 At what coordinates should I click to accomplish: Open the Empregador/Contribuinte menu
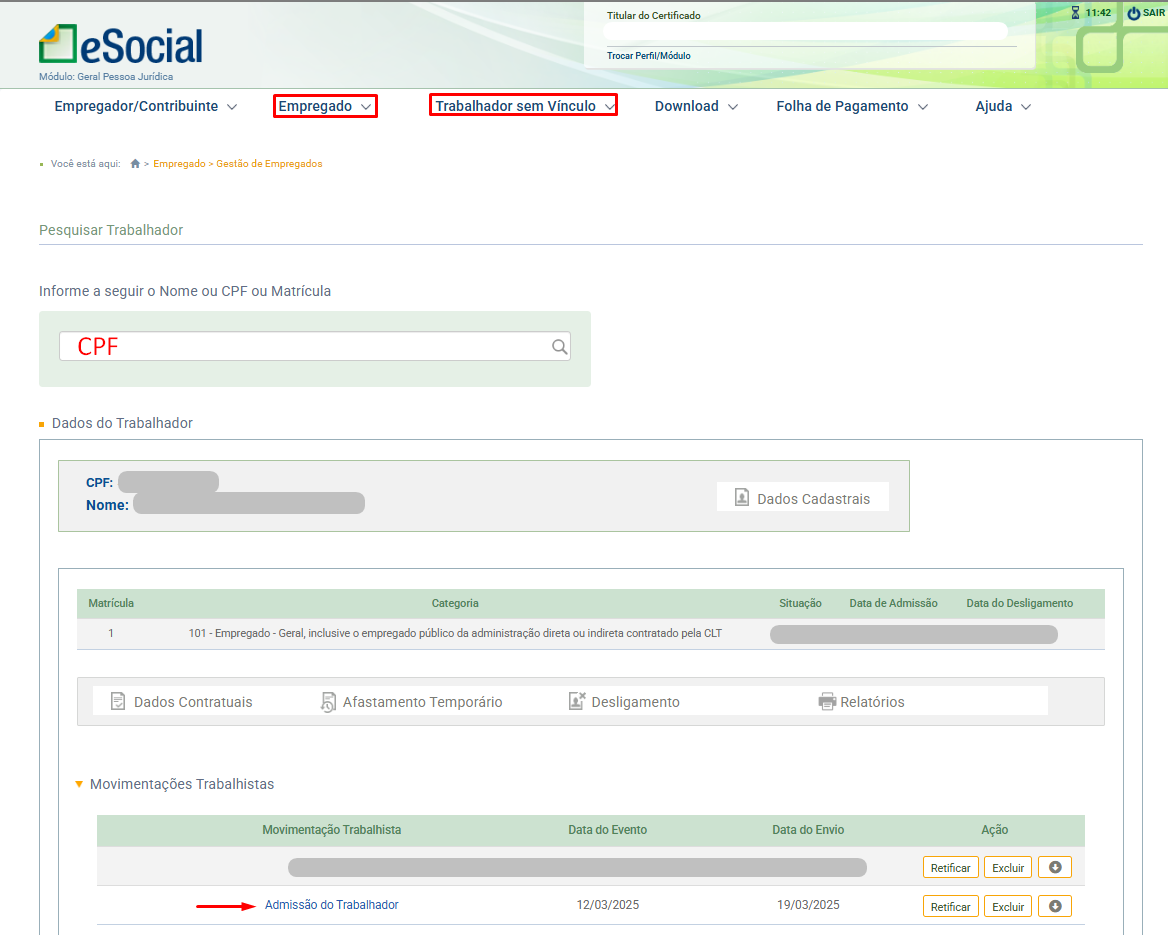pyautogui.click(x=146, y=107)
